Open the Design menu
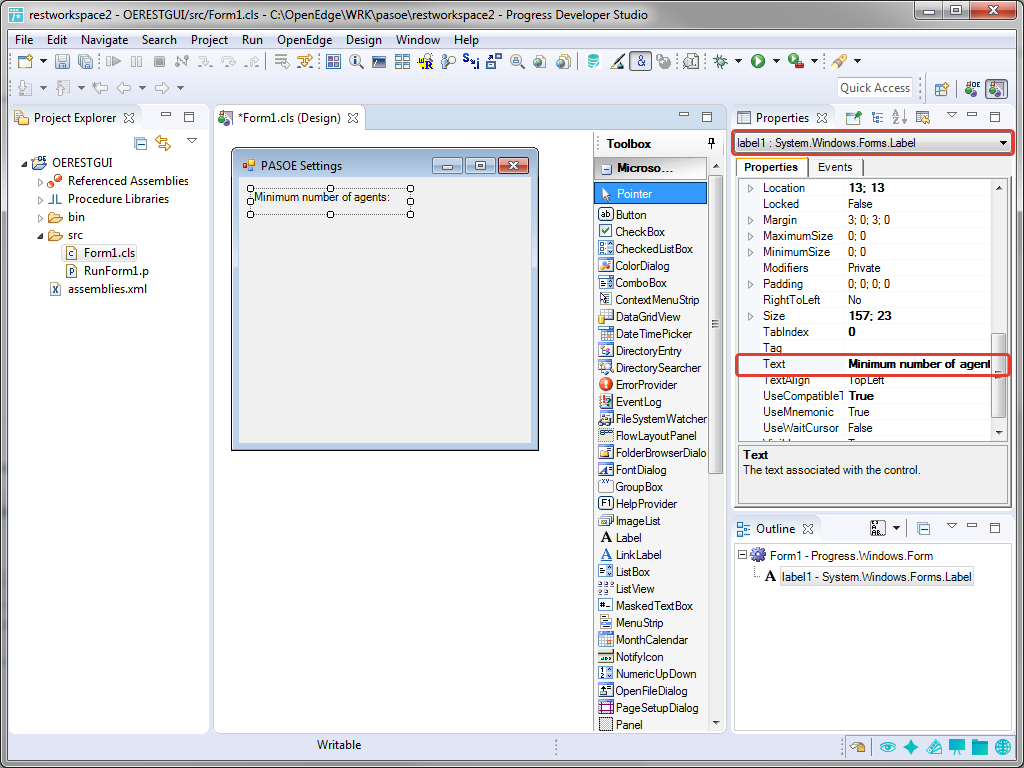1024x768 pixels. tap(364, 40)
